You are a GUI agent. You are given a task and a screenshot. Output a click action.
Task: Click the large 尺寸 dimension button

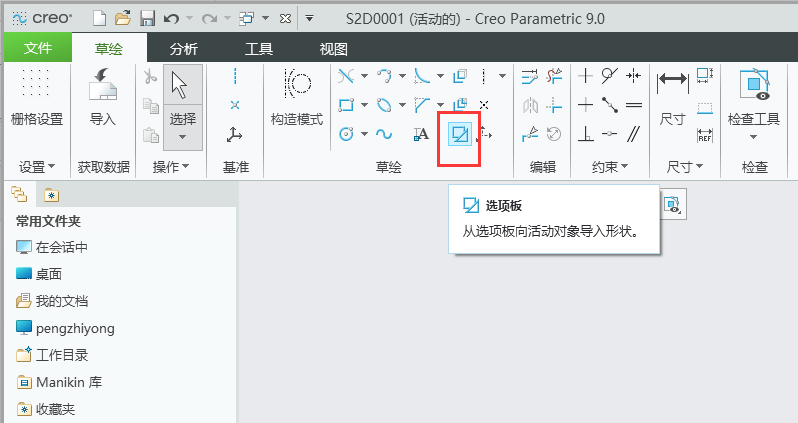[x=673, y=98]
